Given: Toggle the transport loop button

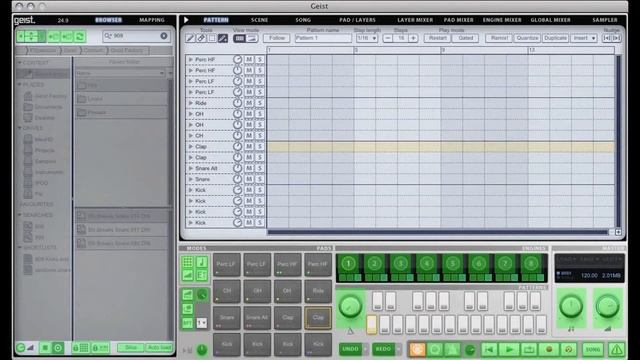Looking at the screenshot, I should click(529, 349).
